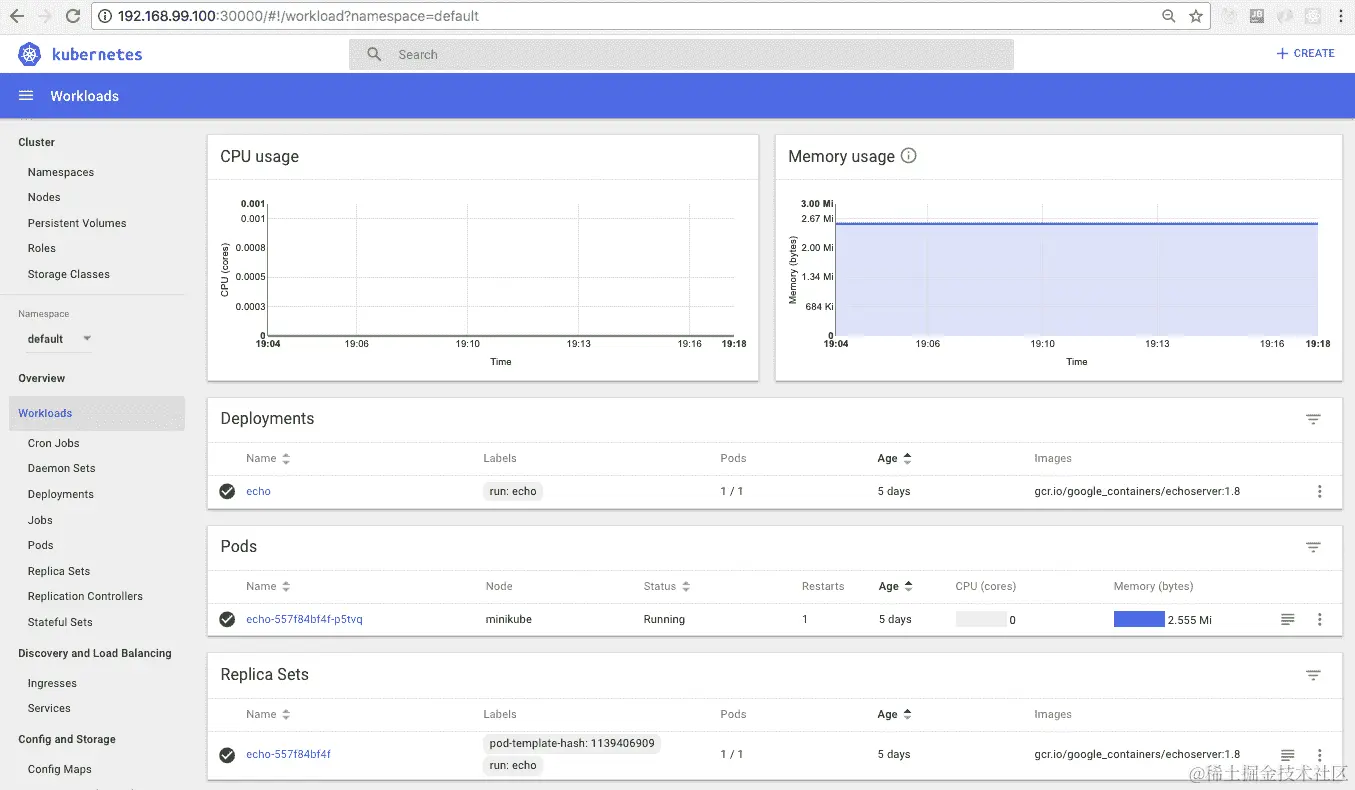Open Services in sidebar
Viewport: 1355px width, 790px height.
click(49, 708)
